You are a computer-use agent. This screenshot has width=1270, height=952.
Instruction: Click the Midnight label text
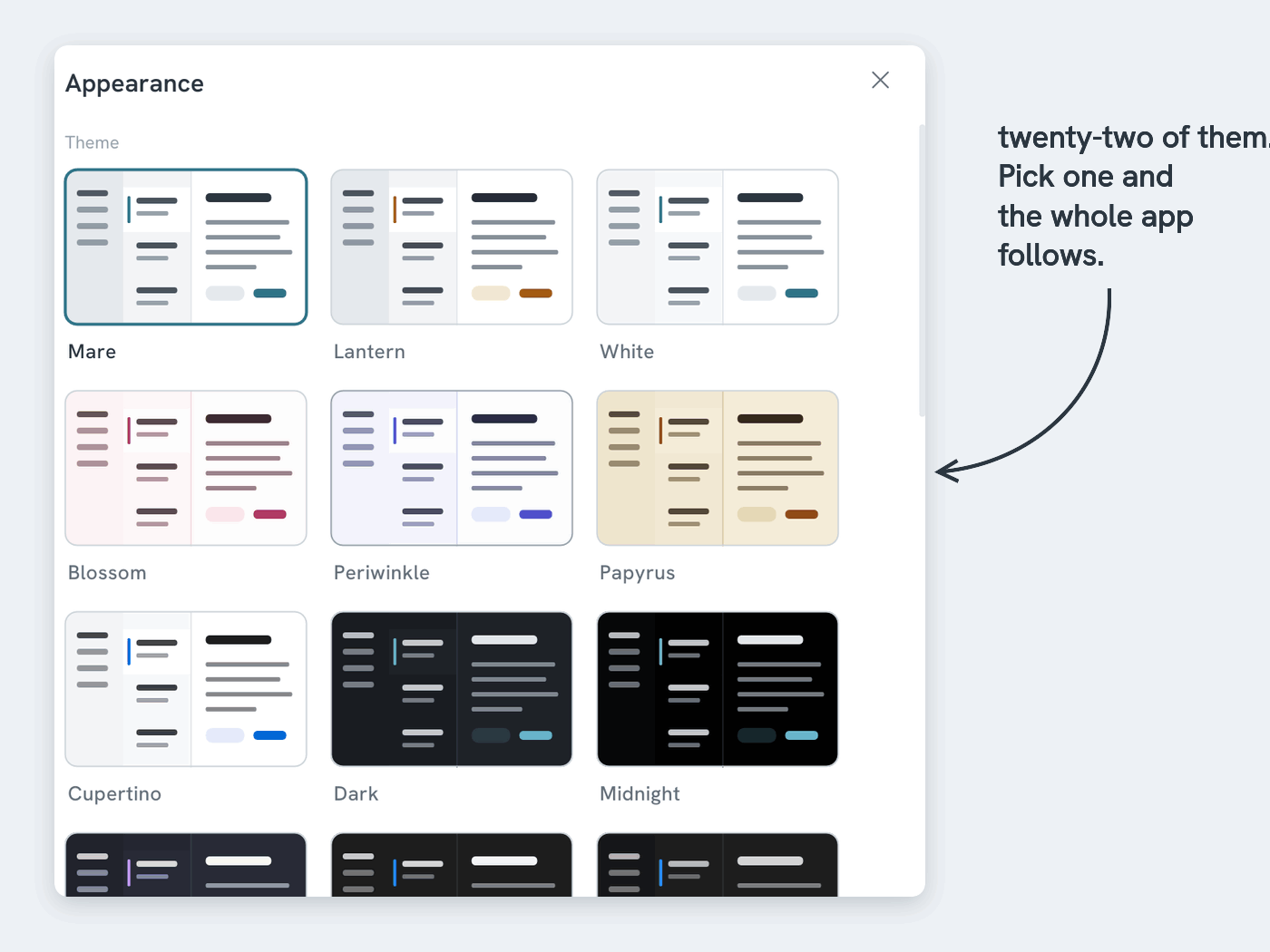pyautogui.click(x=640, y=794)
